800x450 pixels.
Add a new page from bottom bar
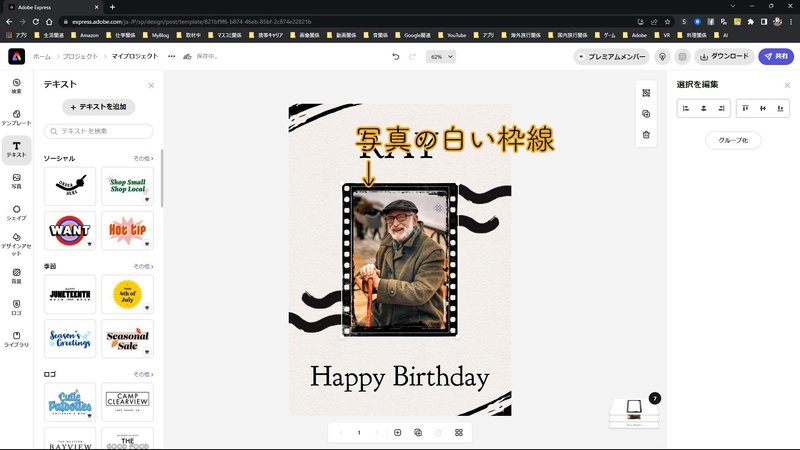tap(397, 433)
